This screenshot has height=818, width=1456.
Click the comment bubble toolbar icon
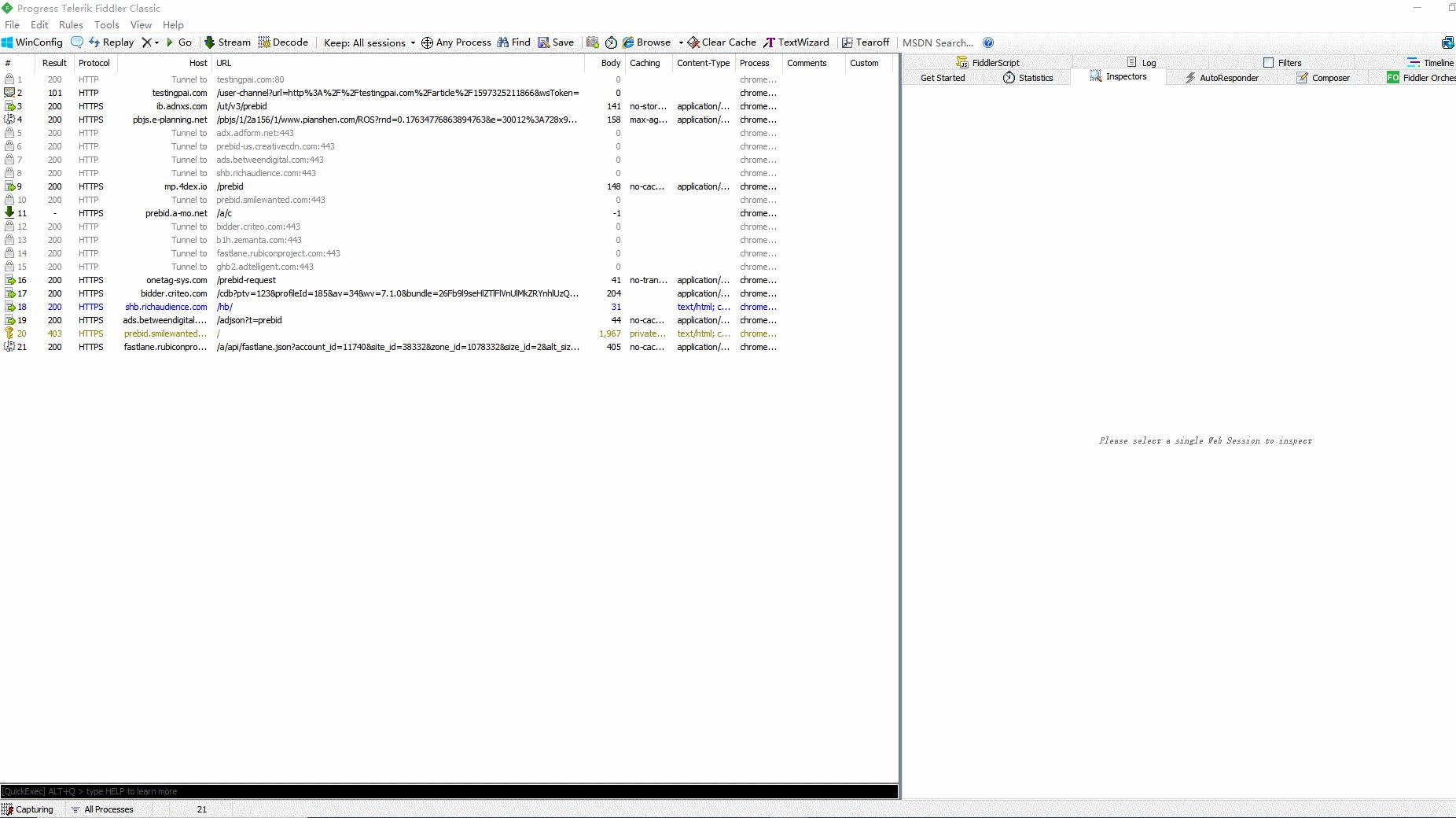point(77,42)
